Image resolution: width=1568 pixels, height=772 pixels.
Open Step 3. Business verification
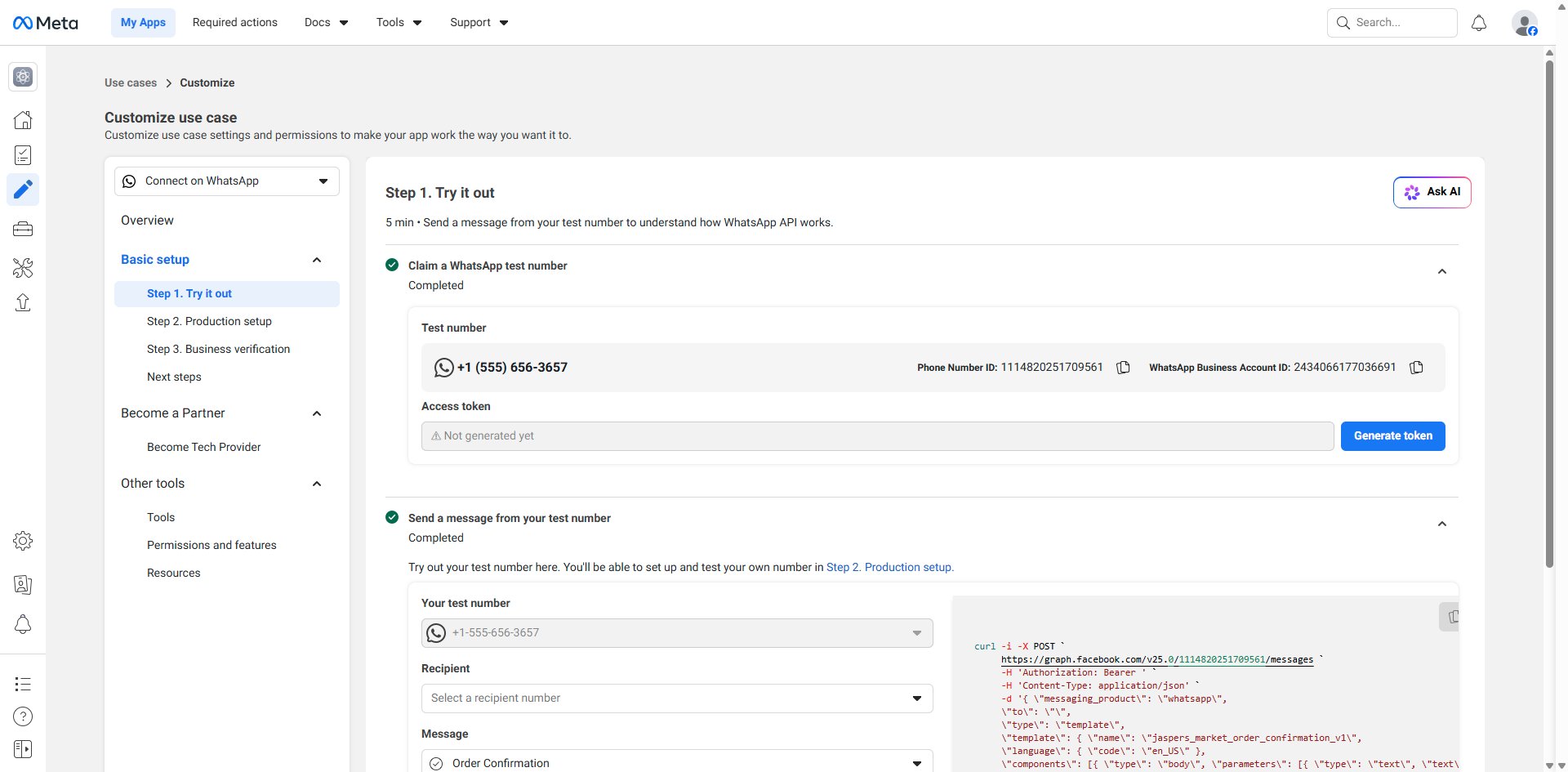[218, 350]
